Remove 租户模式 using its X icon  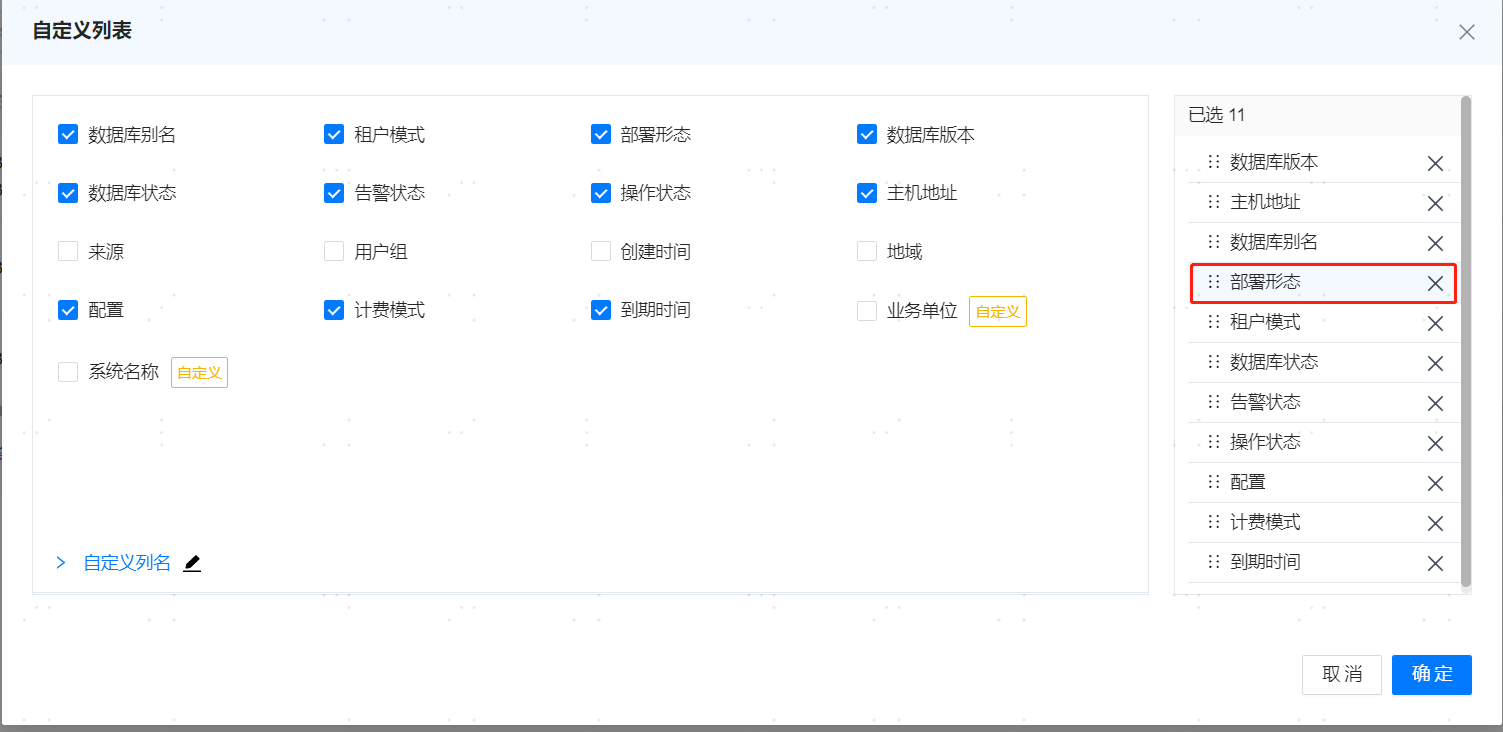1435,323
